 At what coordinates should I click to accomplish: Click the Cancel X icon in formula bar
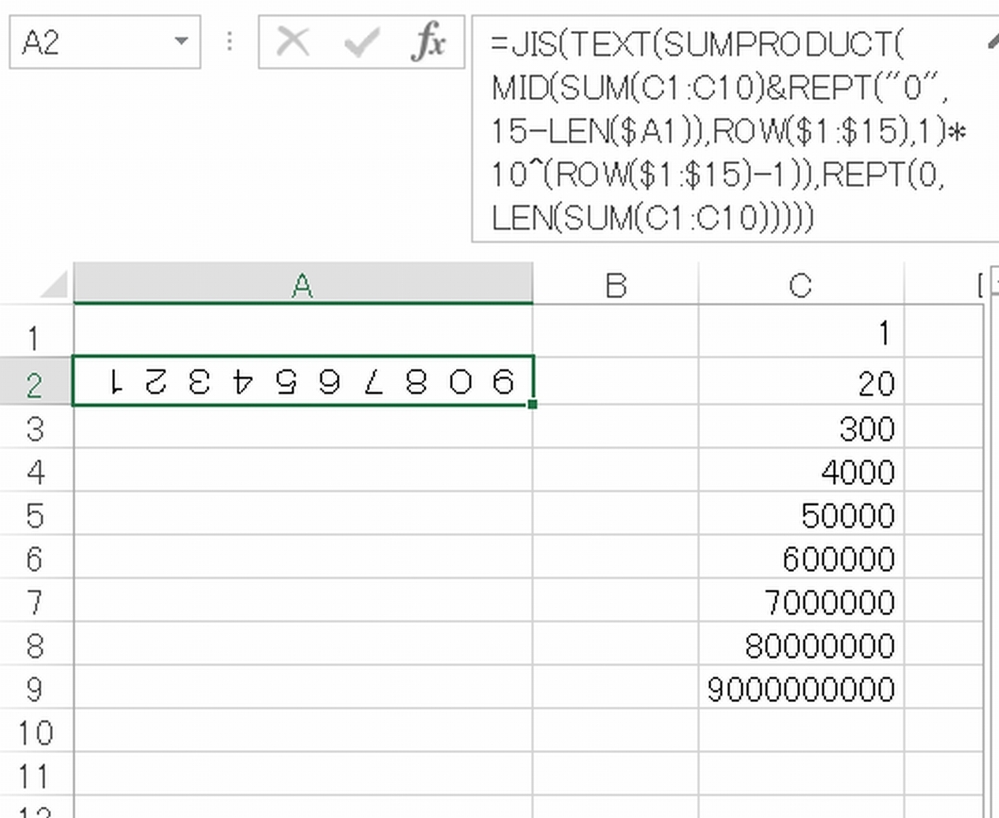coord(293,43)
